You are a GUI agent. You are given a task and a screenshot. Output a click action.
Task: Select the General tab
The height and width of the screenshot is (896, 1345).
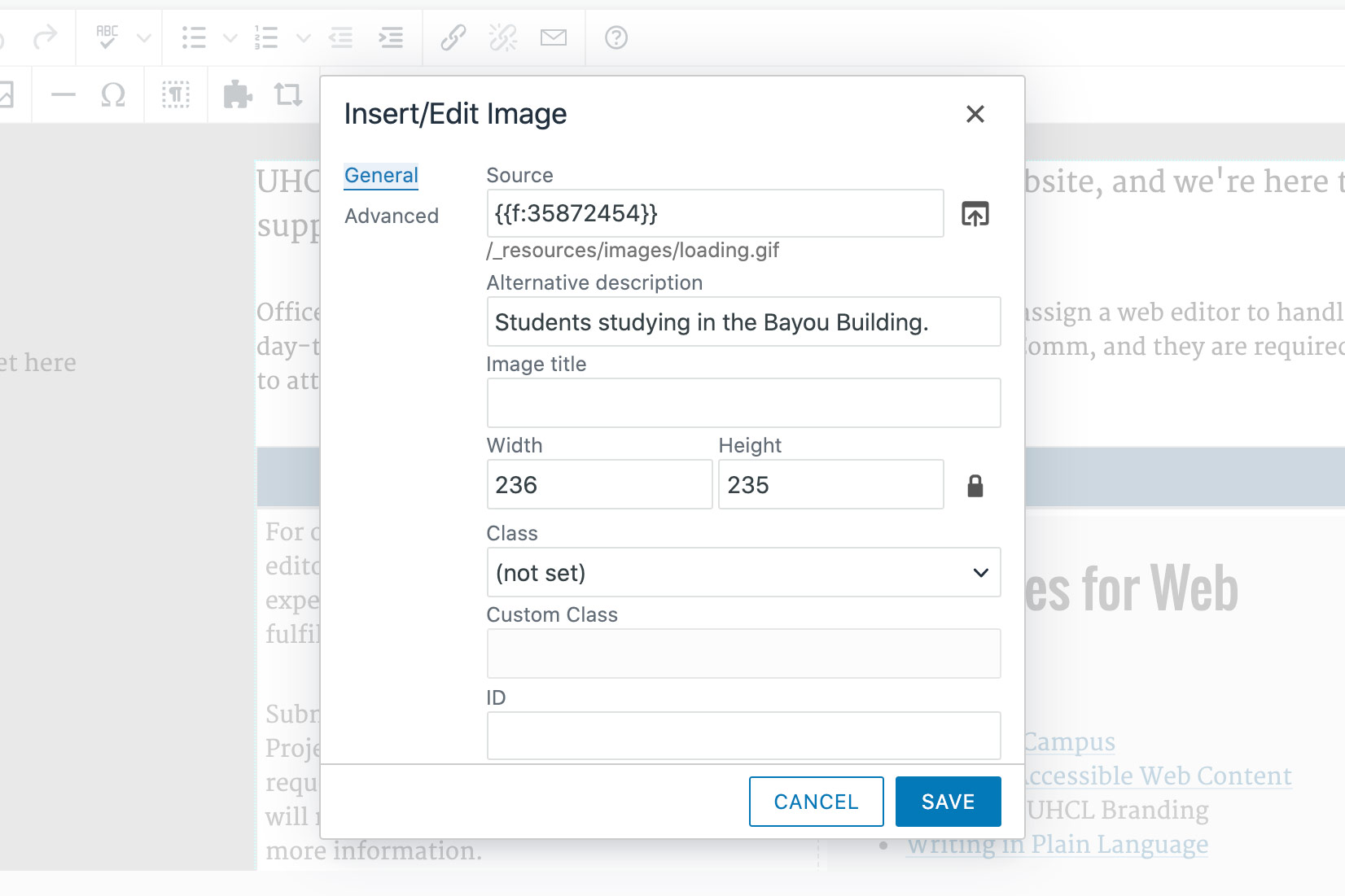[380, 175]
